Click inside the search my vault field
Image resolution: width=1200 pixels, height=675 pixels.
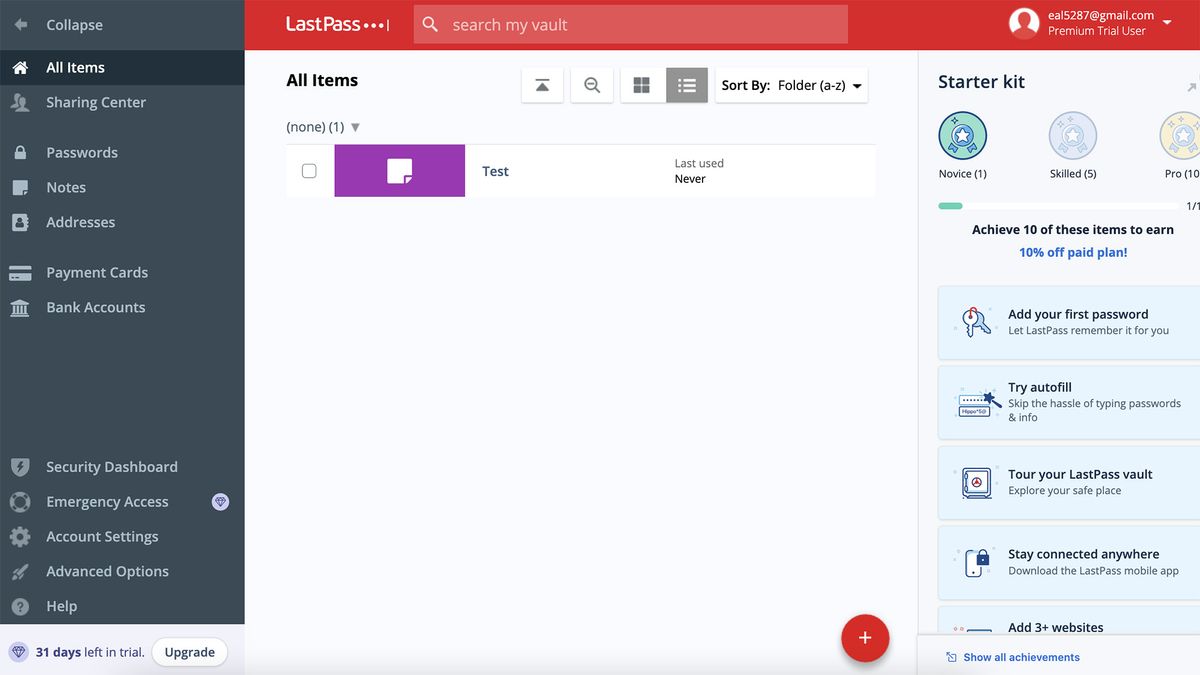point(630,24)
